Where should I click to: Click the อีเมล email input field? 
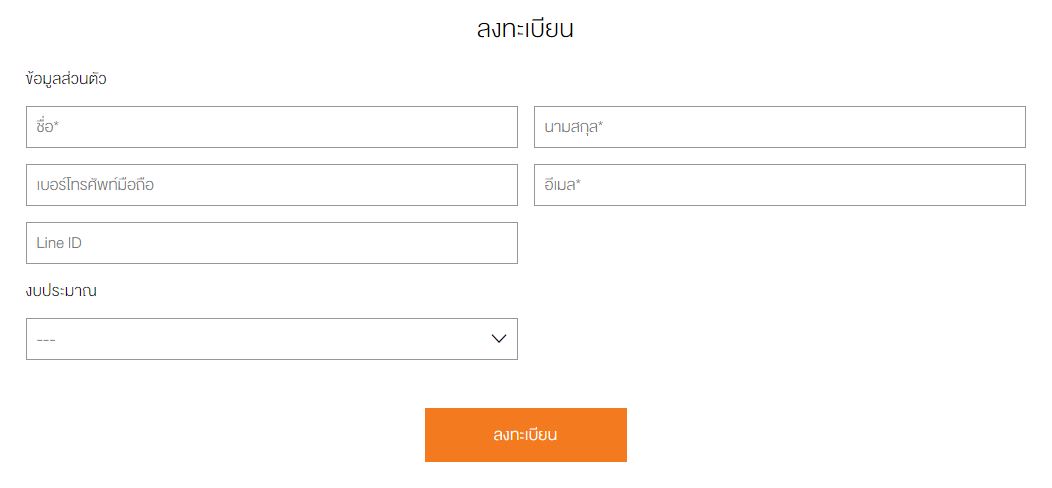(x=779, y=185)
